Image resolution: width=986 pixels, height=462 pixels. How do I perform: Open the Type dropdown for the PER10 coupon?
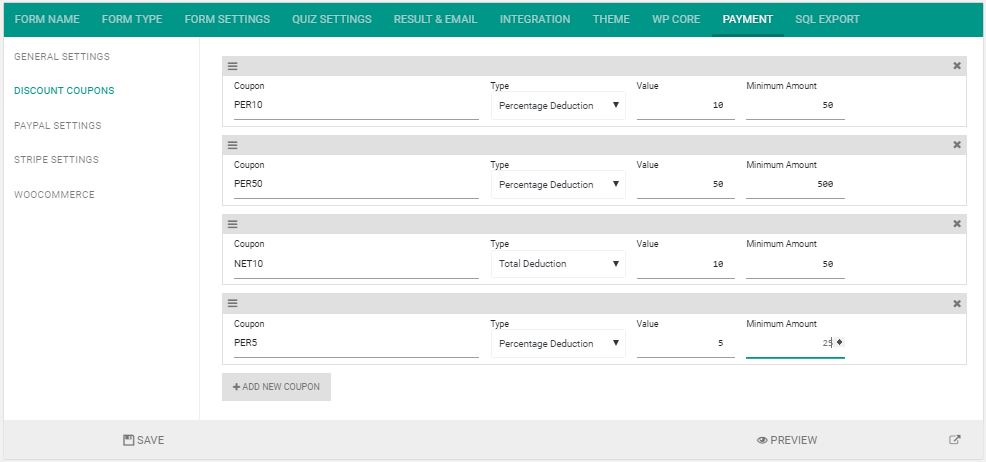pos(558,106)
